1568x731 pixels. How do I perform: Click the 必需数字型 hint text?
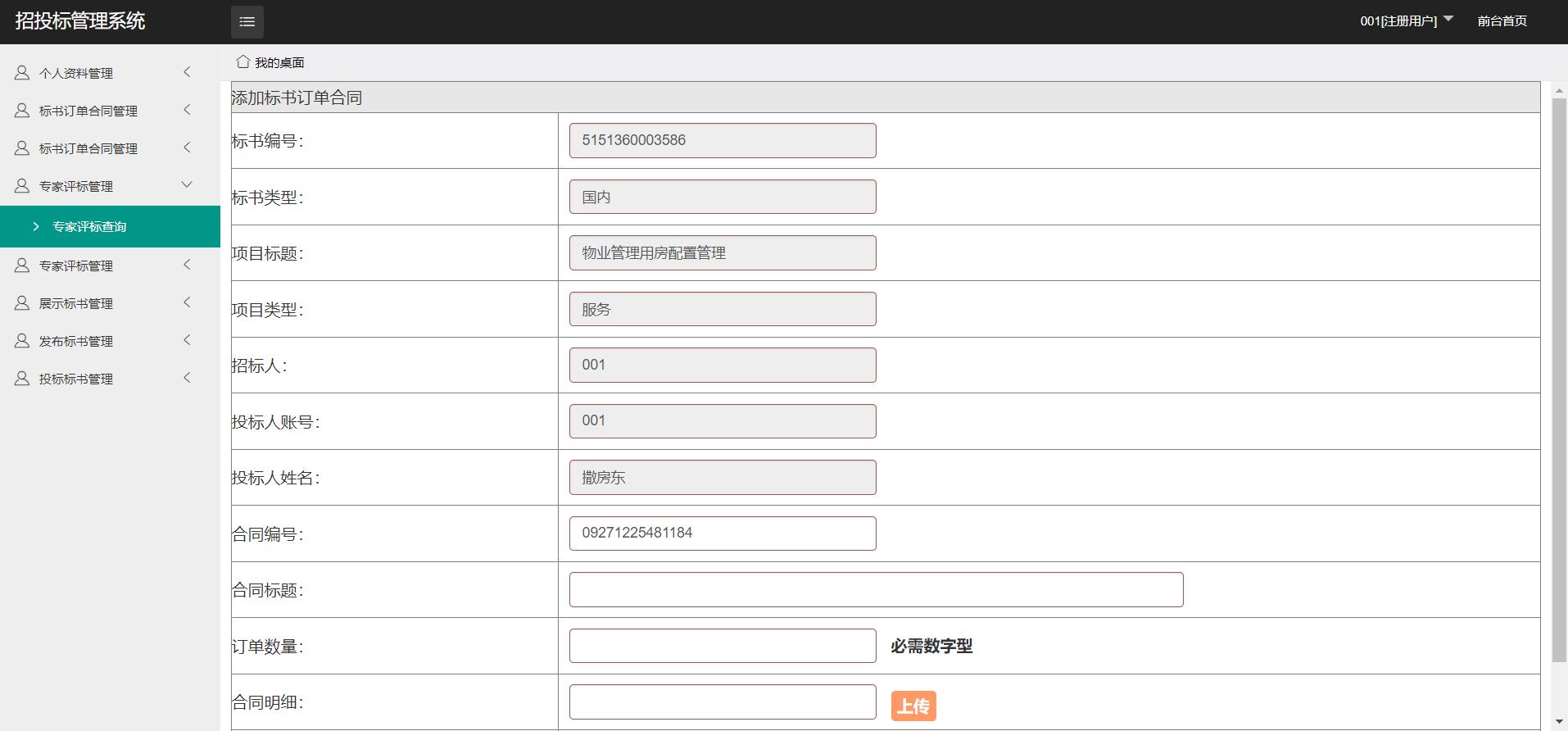(931, 646)
